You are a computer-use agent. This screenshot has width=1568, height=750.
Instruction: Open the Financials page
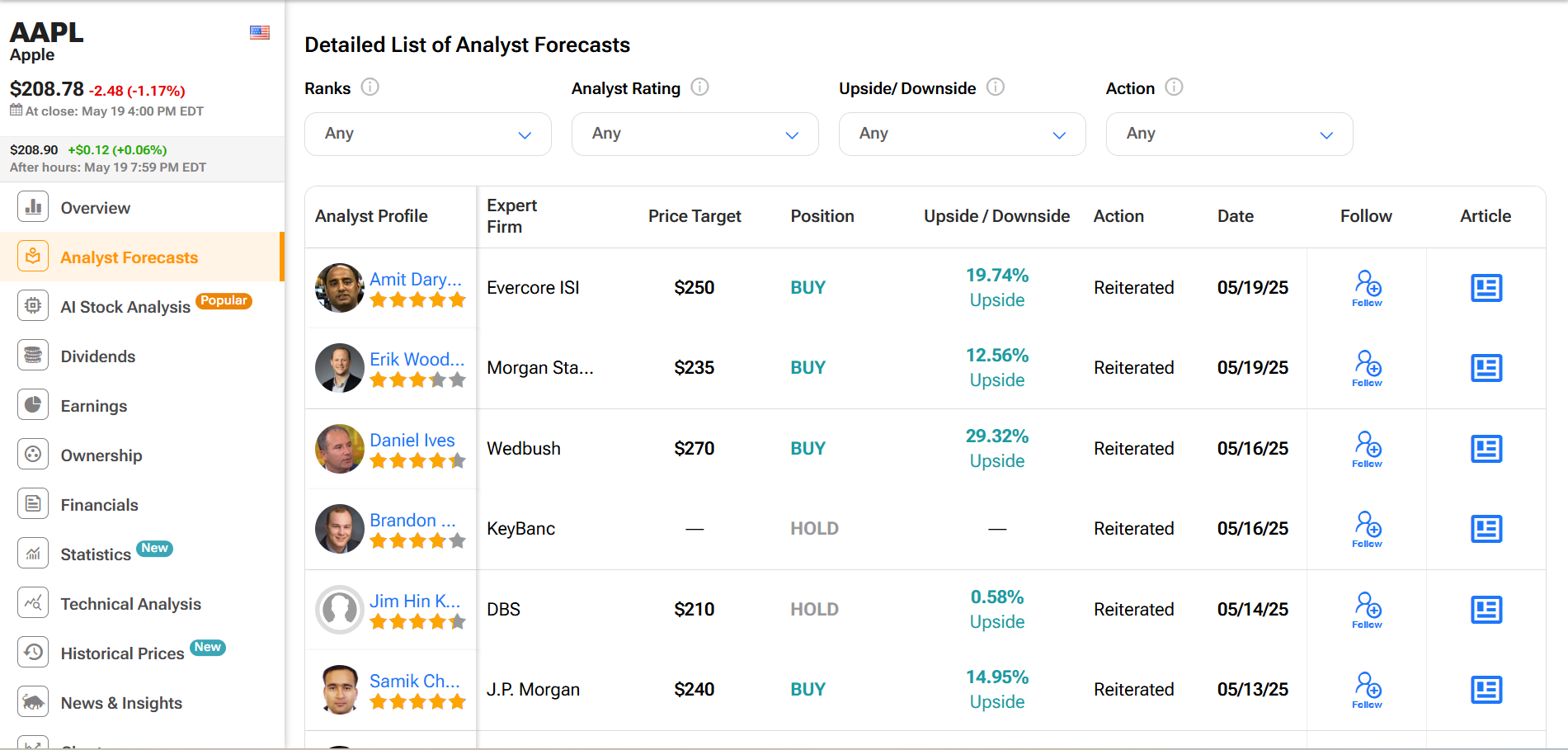[100, 505]
